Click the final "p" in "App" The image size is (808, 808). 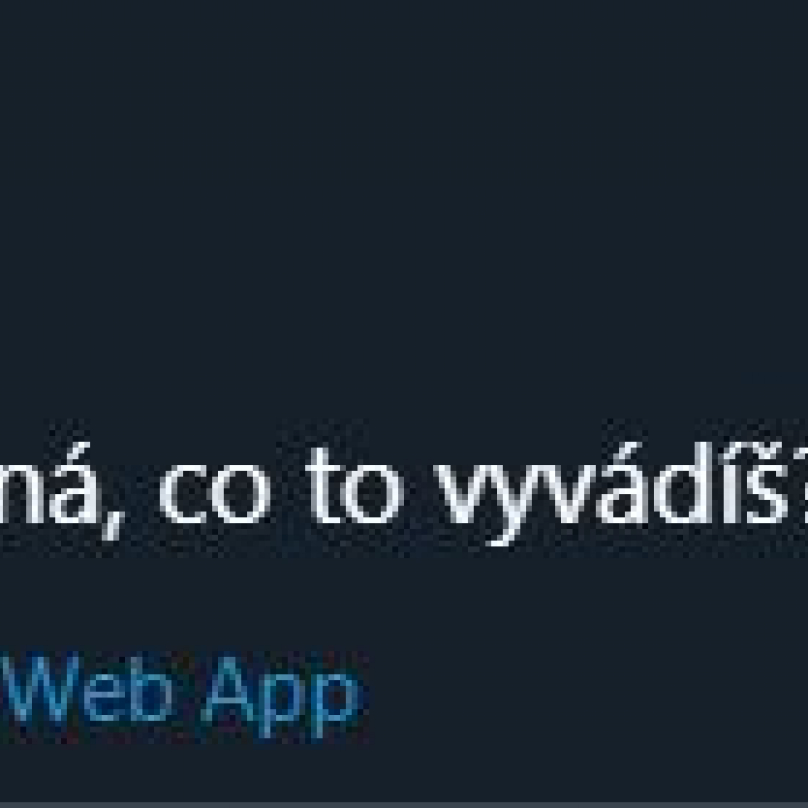336,703
